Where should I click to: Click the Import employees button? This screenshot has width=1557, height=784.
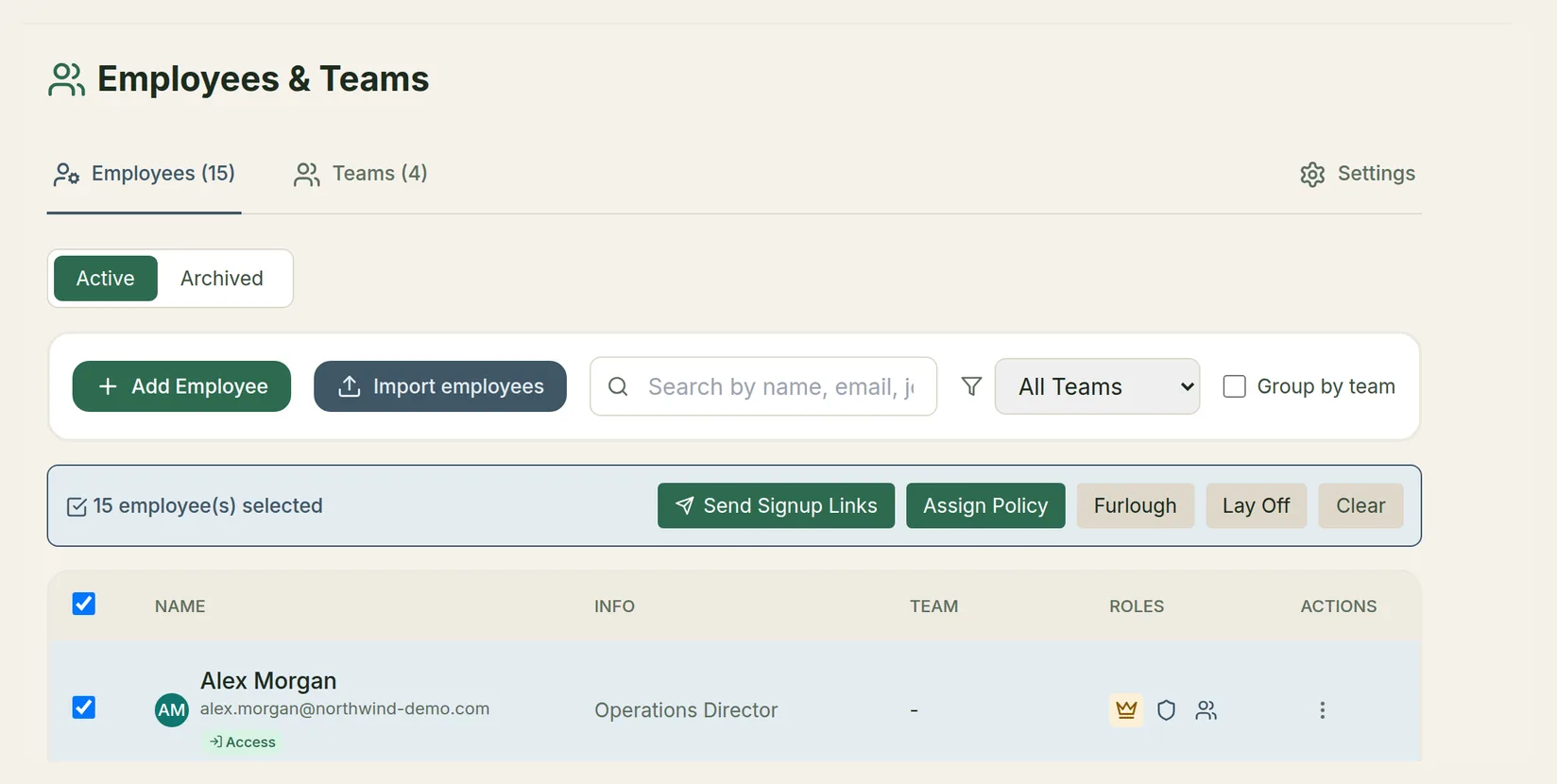[440, 386]
